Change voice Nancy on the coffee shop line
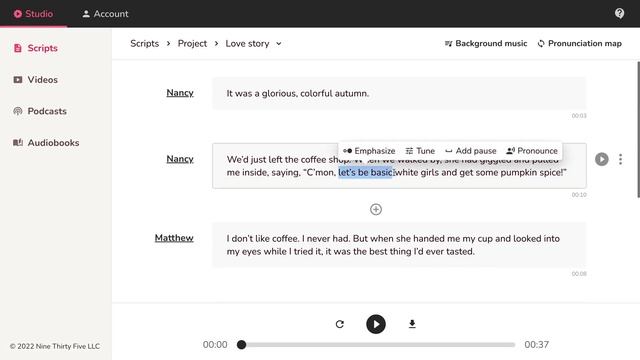Image resolution: width=640 pixels, height=360 pixels. 180,159
